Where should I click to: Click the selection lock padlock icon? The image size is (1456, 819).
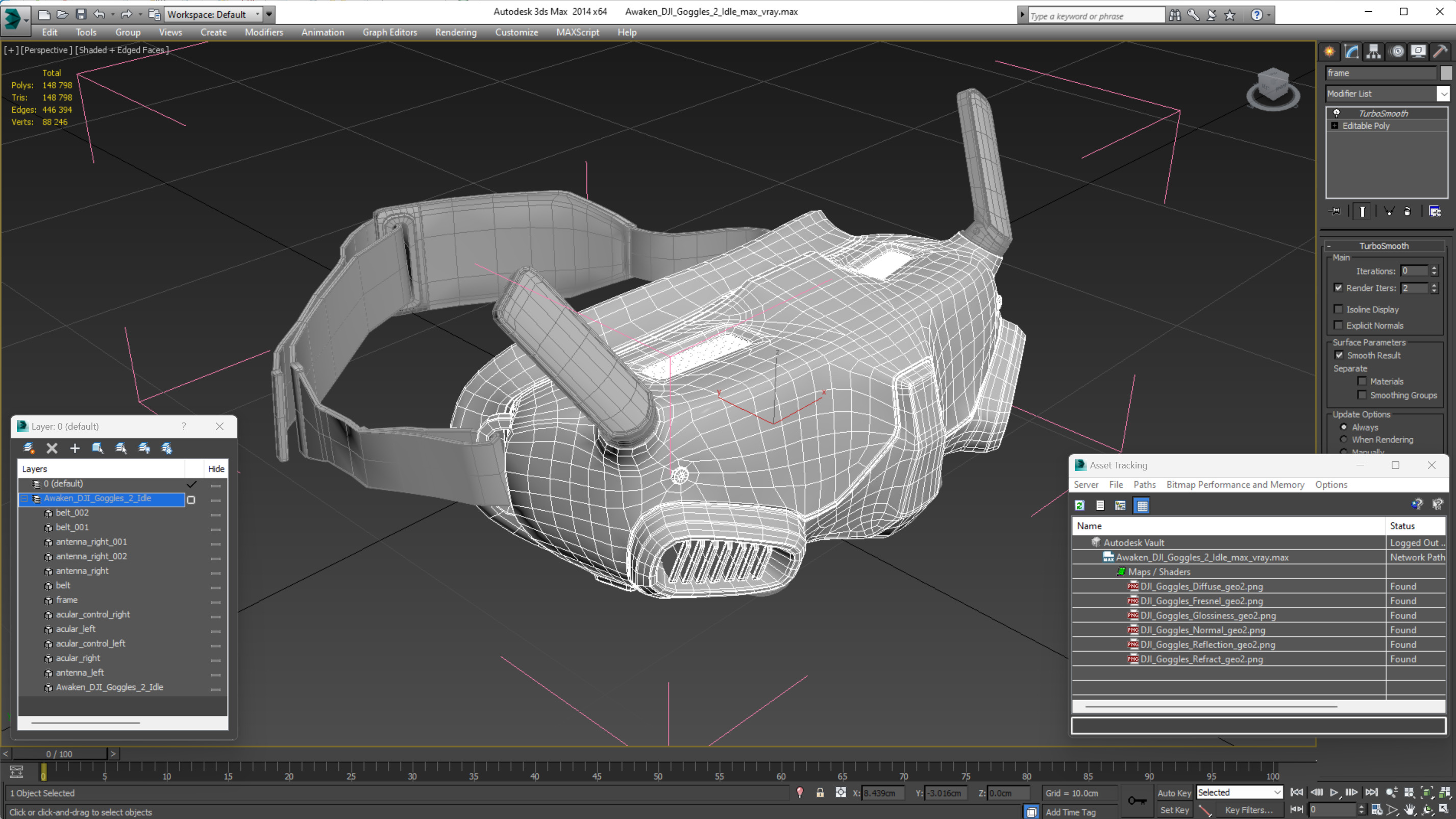pos(820,792)
